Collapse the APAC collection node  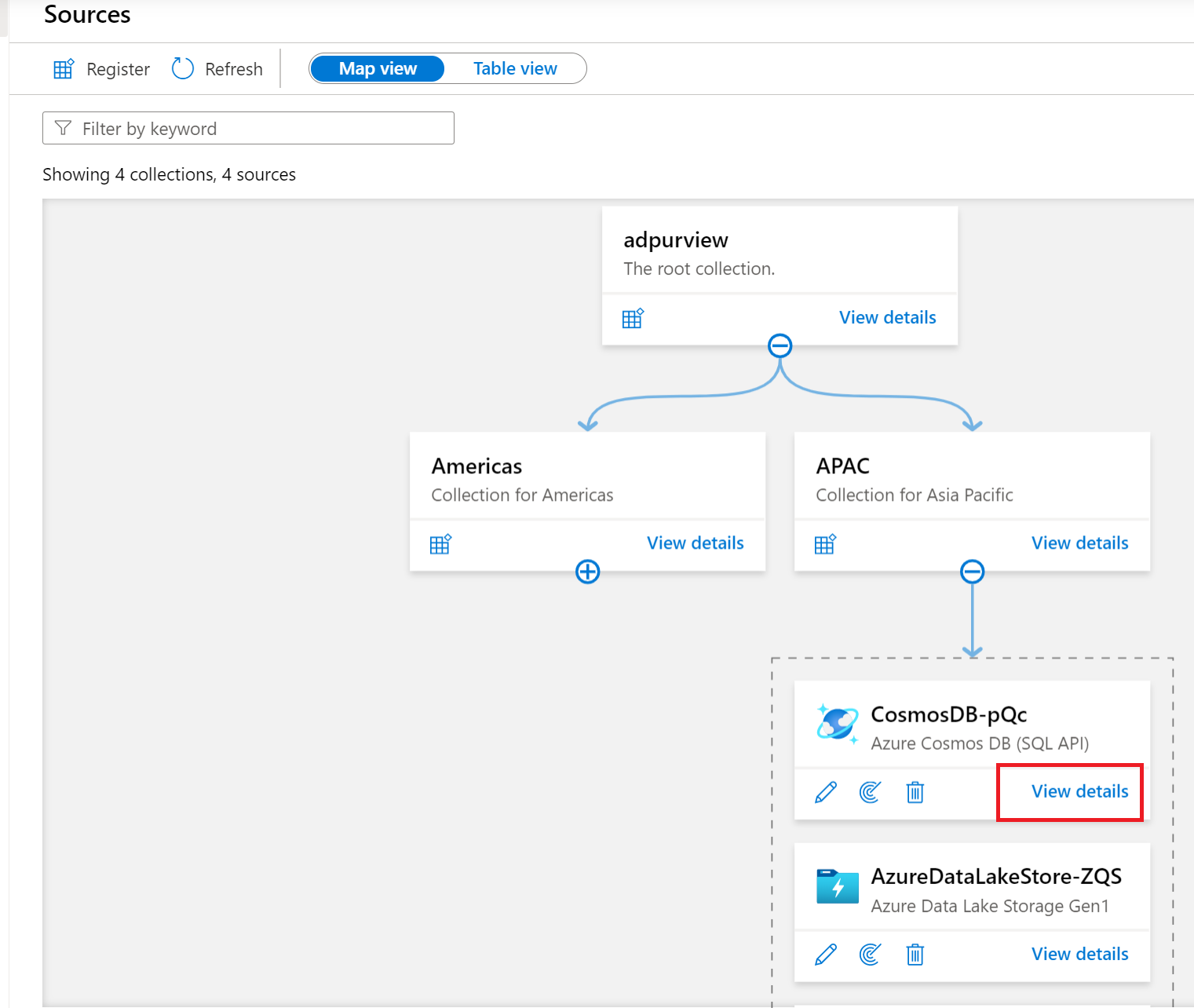(x=972, y=572)
